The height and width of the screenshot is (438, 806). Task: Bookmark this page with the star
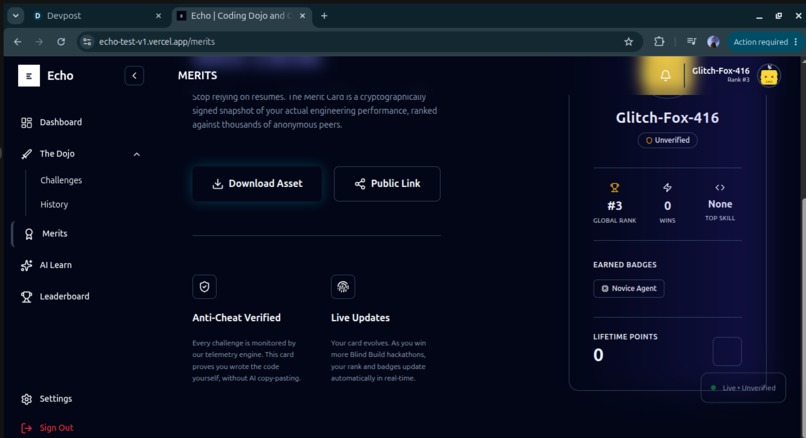pos(628,42)
